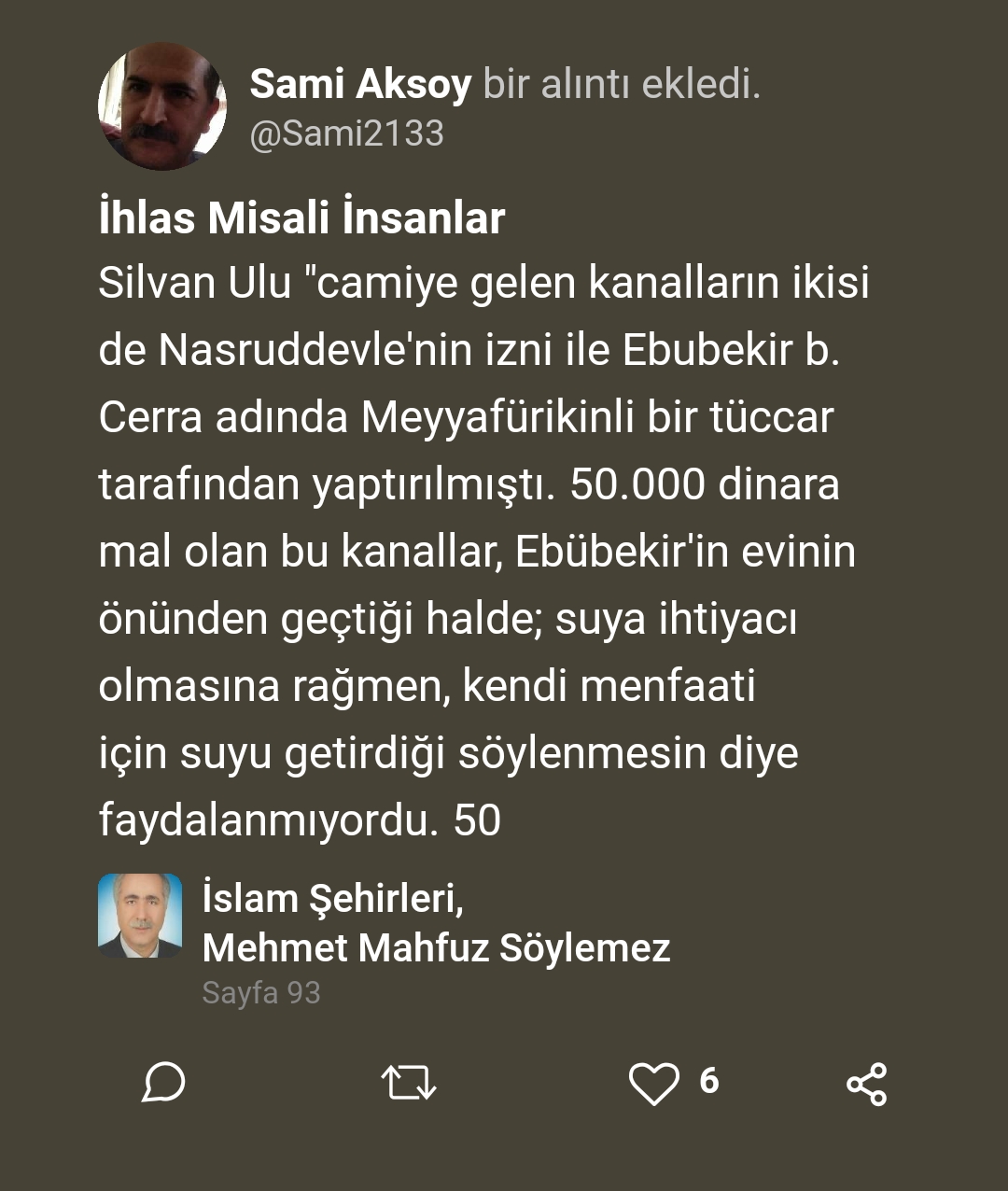Image resolution: width=1008 pixels, height=1191 pixels.
Task: Open the book title İslam Şehirleri
Action: point(333,898)
